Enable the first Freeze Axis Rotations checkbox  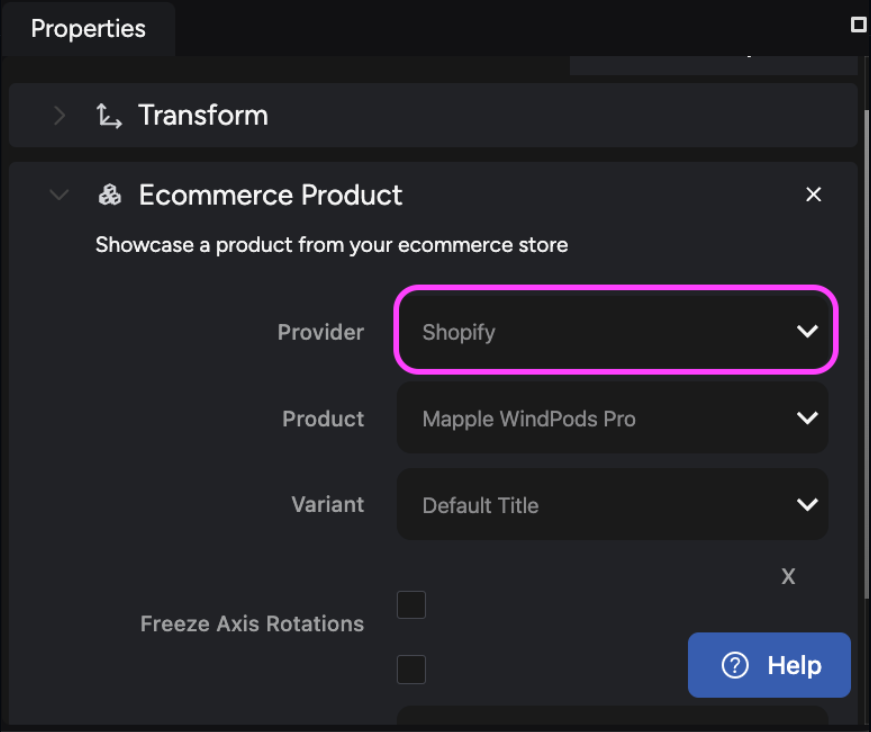[x=411, y=605]
